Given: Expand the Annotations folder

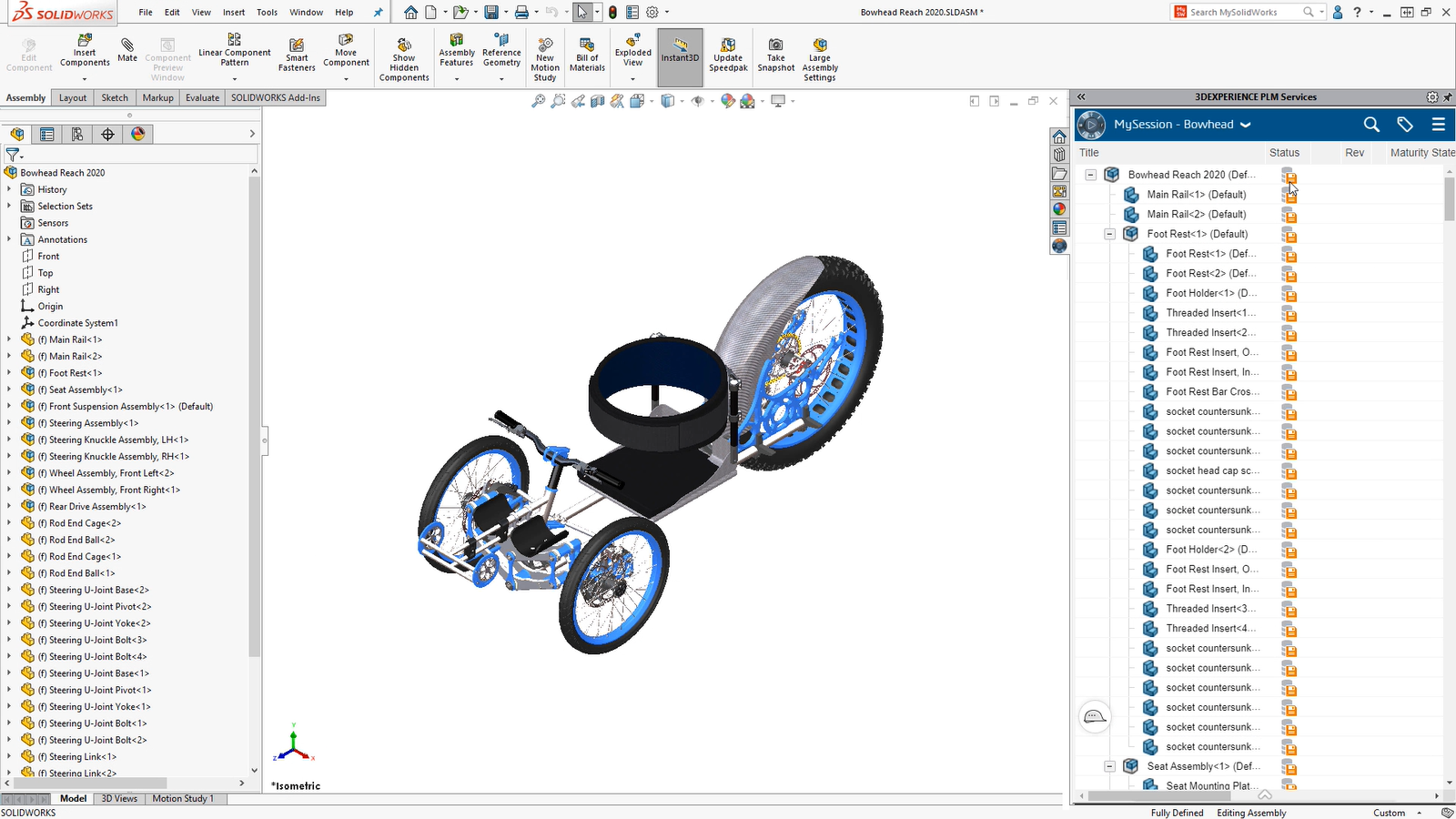Looking at the screenshot, I should [x=9, y=239].
